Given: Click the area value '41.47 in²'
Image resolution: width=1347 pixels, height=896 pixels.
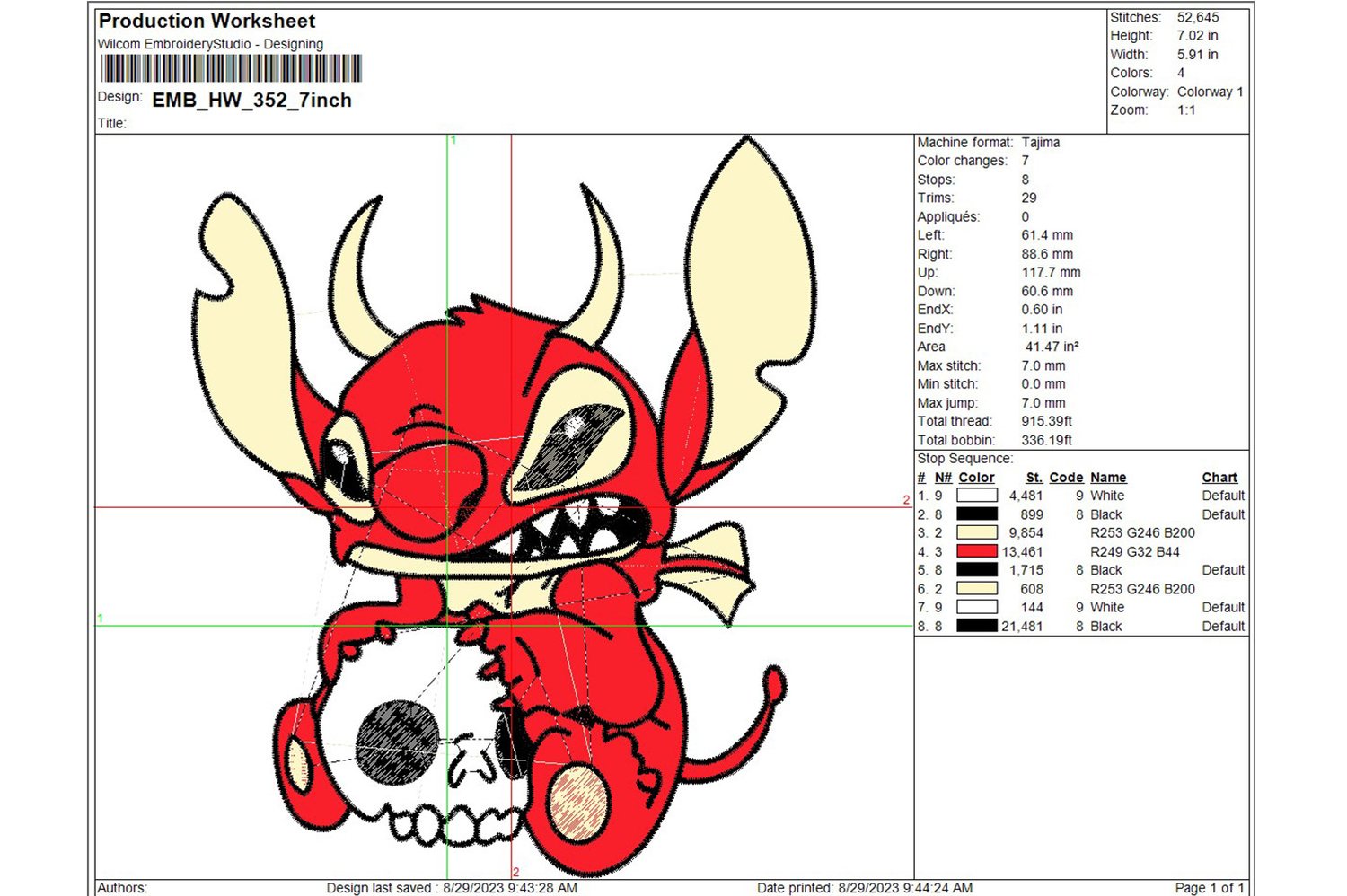Looking at the screenshot, I should tap(1052, 347).
